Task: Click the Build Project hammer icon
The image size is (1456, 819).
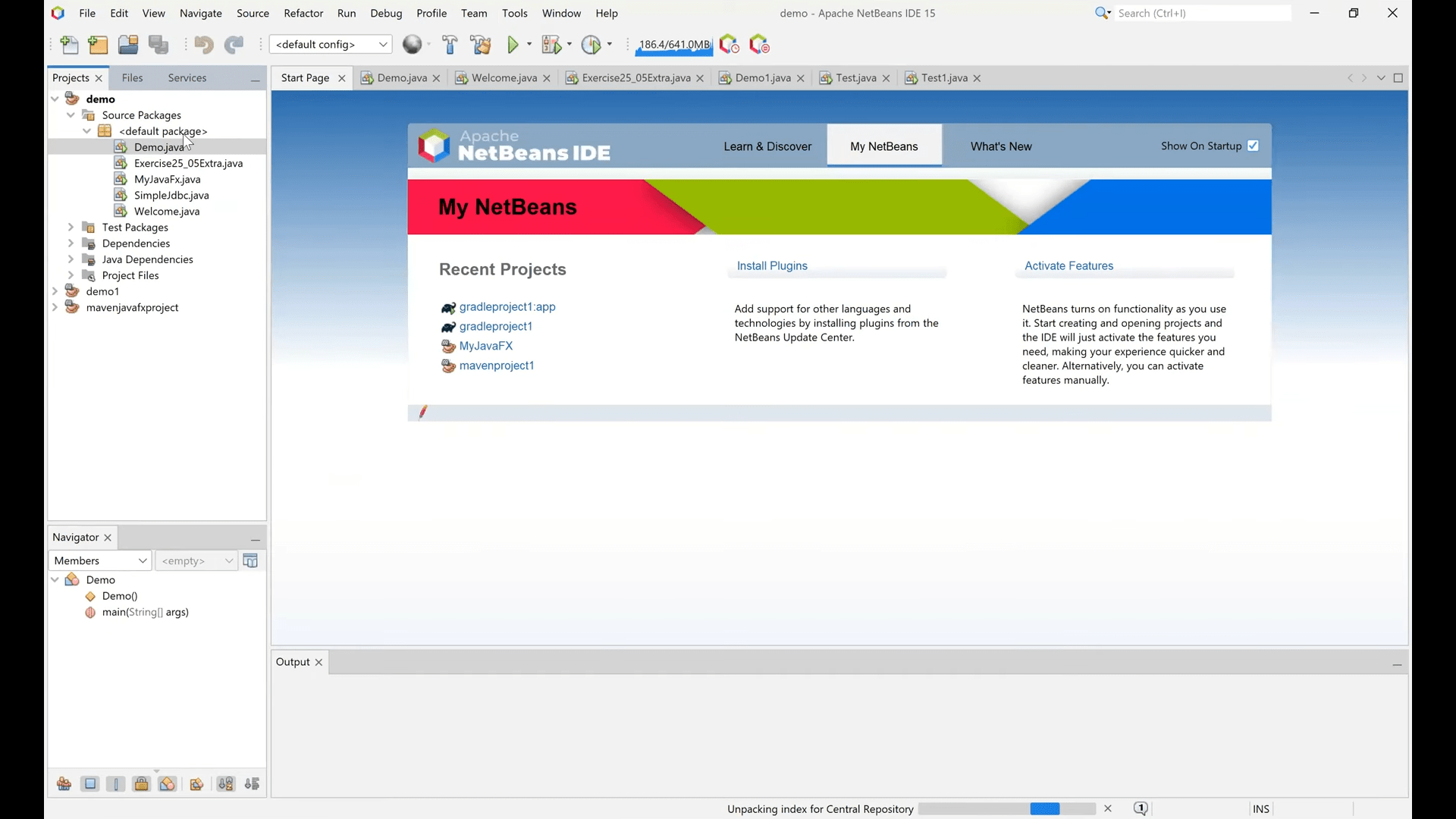Action: click(x=450, y=45)
